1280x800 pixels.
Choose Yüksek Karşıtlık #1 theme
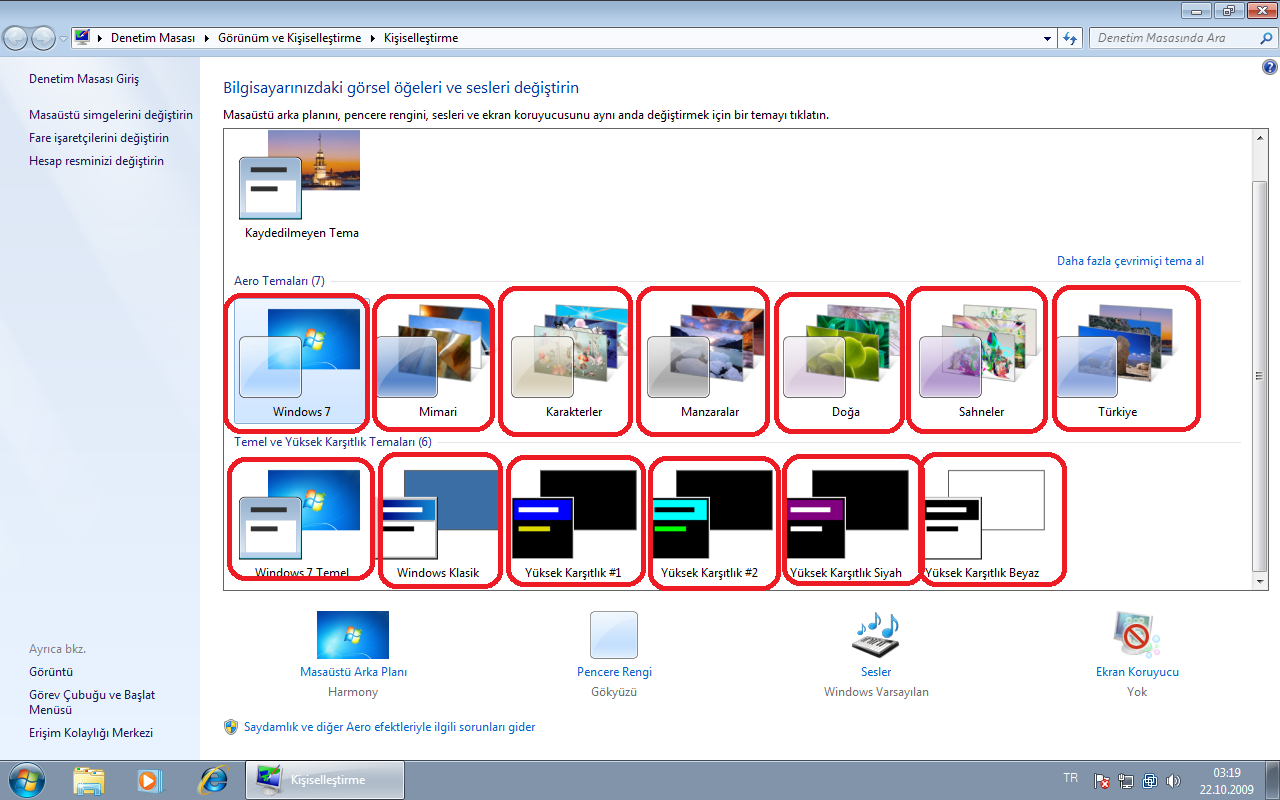click(573, 524)
